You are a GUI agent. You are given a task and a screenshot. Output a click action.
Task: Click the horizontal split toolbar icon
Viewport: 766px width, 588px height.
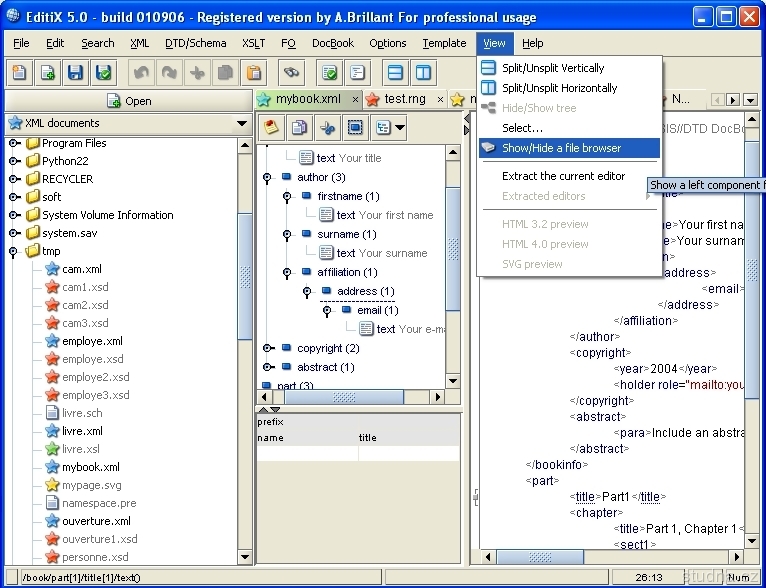pyautogui.click(x=423, y=73)
